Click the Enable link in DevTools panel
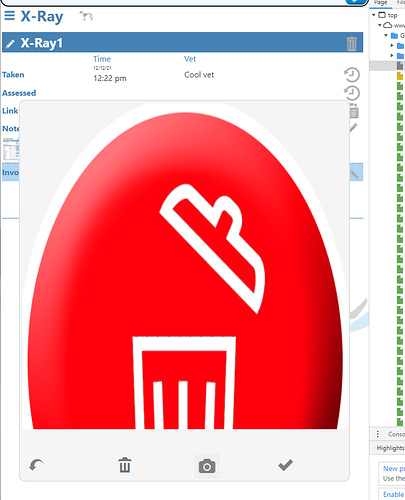The image size is (405, 500). tap(394, 494)
